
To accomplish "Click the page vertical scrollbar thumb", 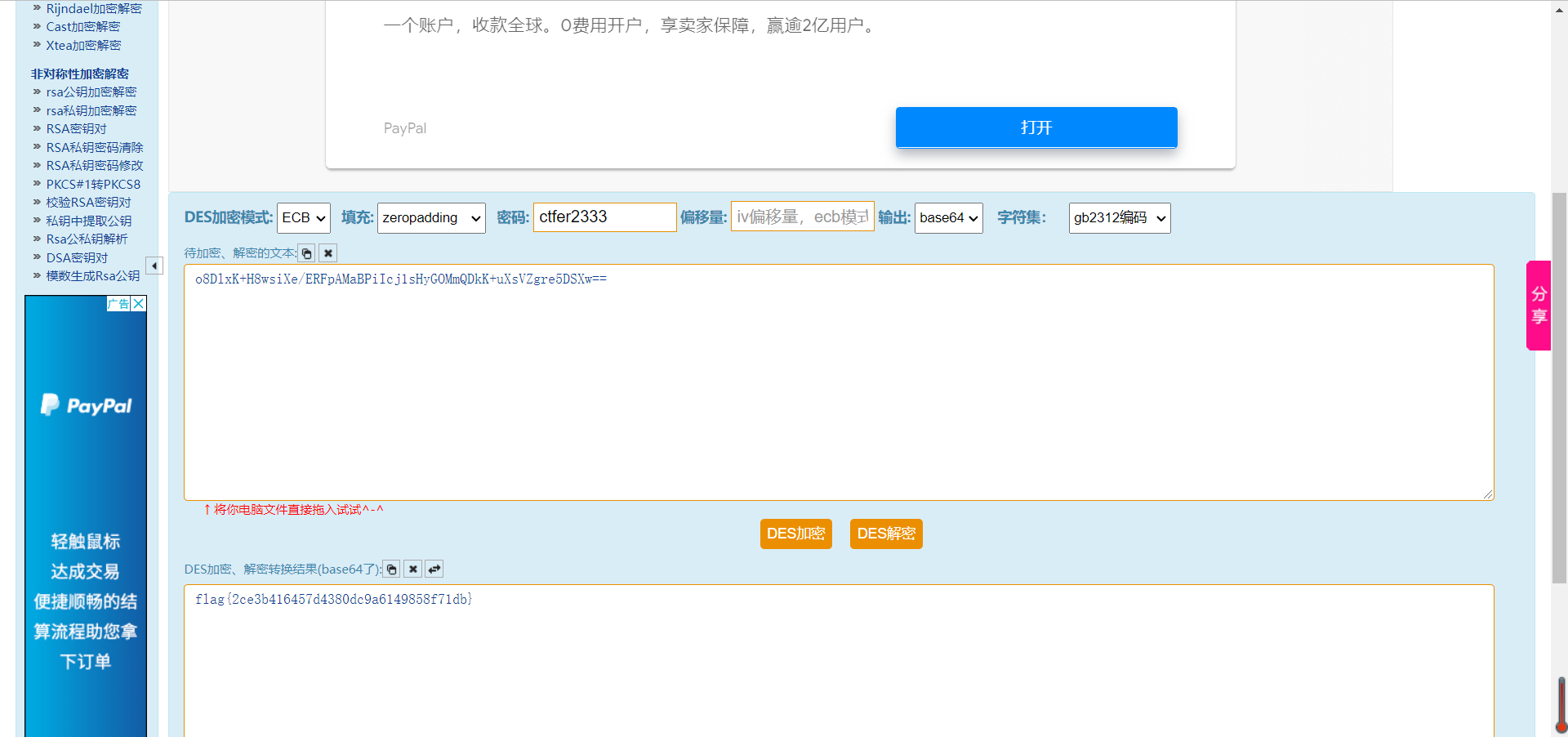I will click(1559, 388).
